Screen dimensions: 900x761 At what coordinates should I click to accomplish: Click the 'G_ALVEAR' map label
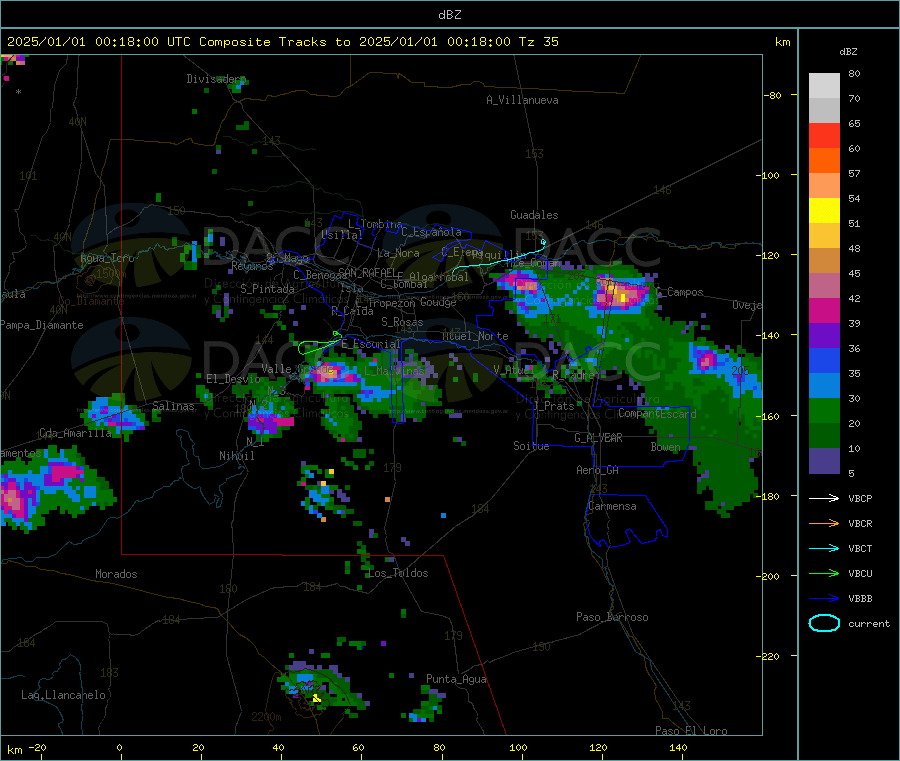[598, 438]
